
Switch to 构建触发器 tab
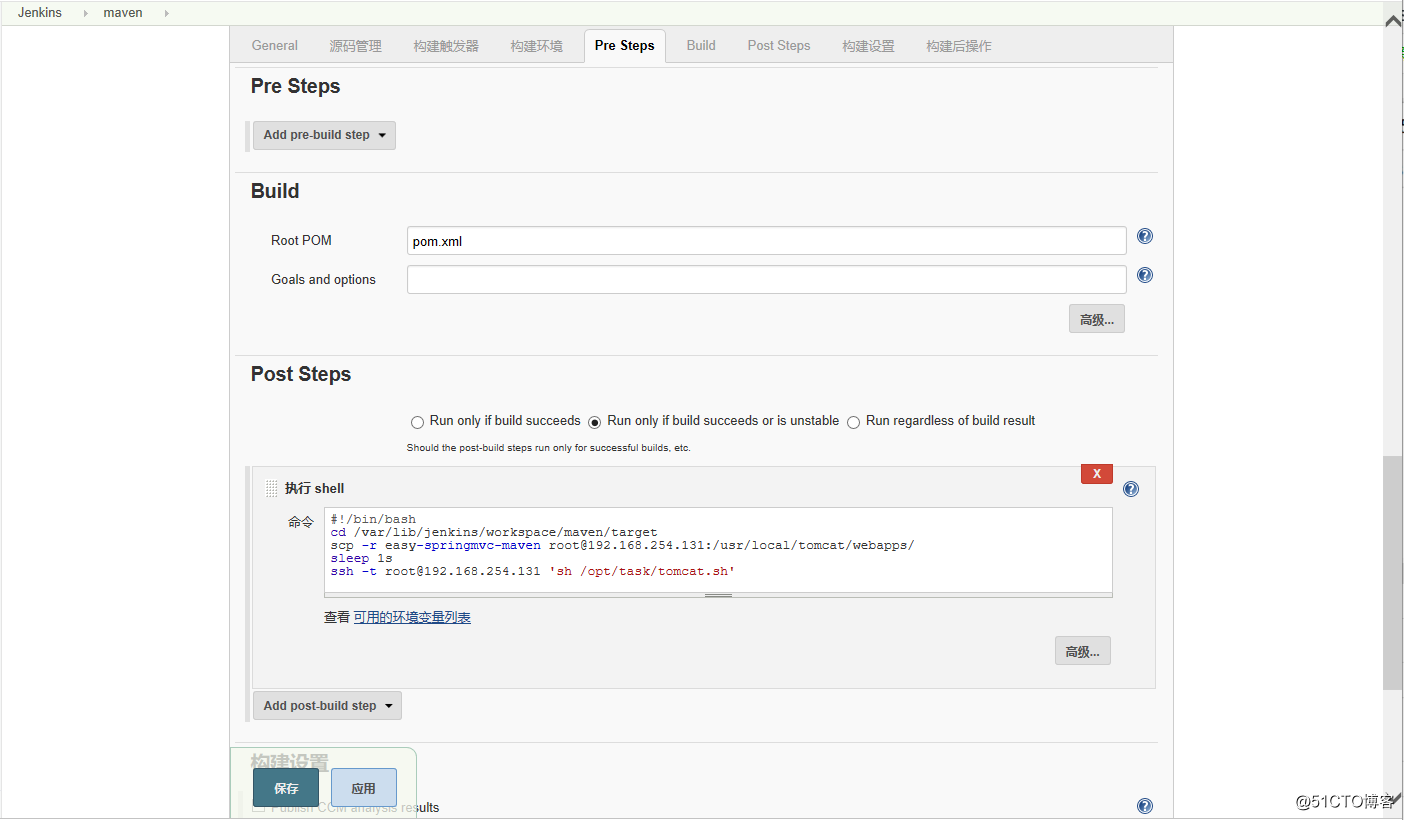tap(446, 46)
